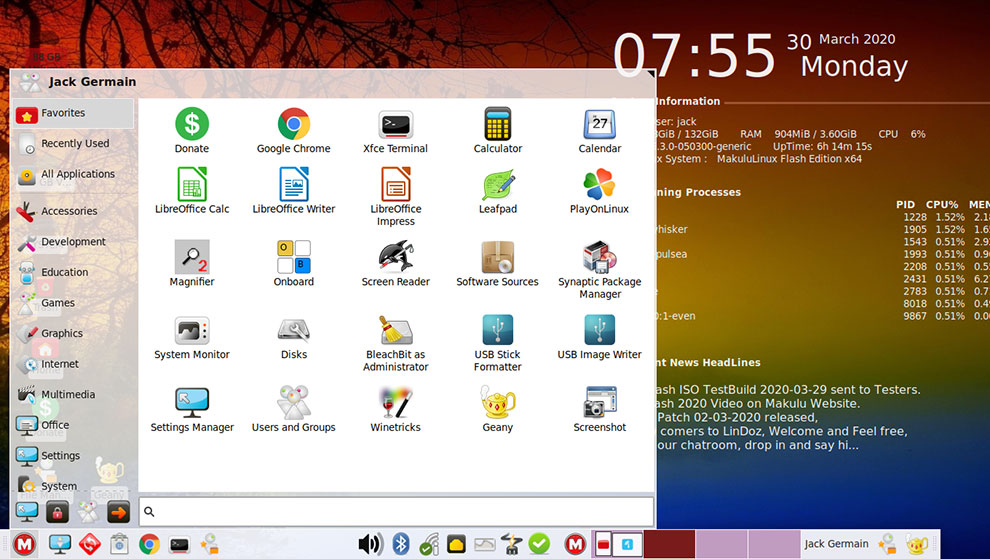This screenshot has width=990, height=559.
Task: Launch Synaptic Package Manager
Action: [x=599, y=270]
